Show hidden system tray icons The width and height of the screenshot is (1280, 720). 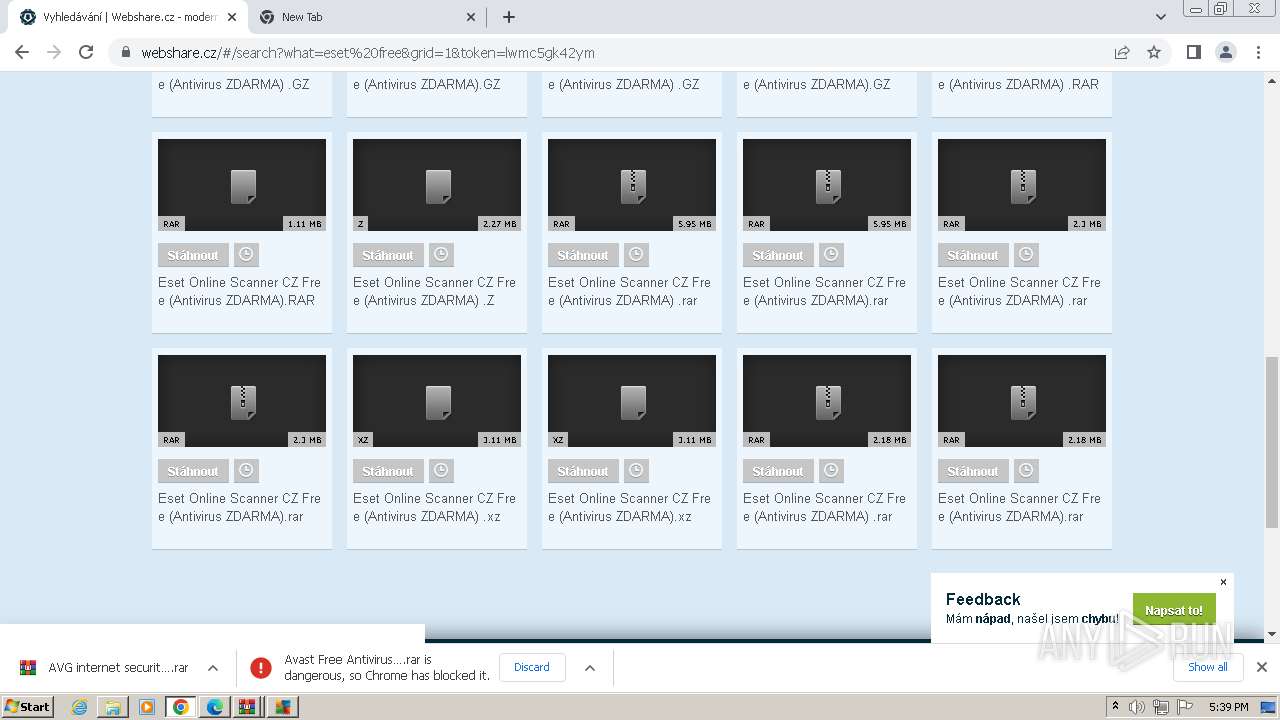(1115, 706)
